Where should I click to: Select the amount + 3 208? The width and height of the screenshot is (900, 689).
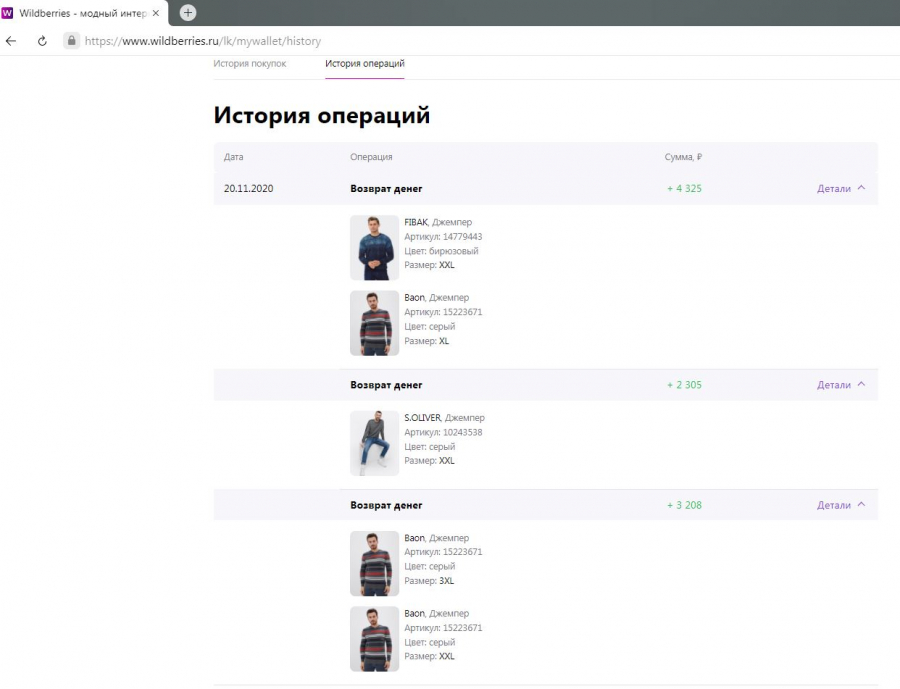[x=684, y=505]
